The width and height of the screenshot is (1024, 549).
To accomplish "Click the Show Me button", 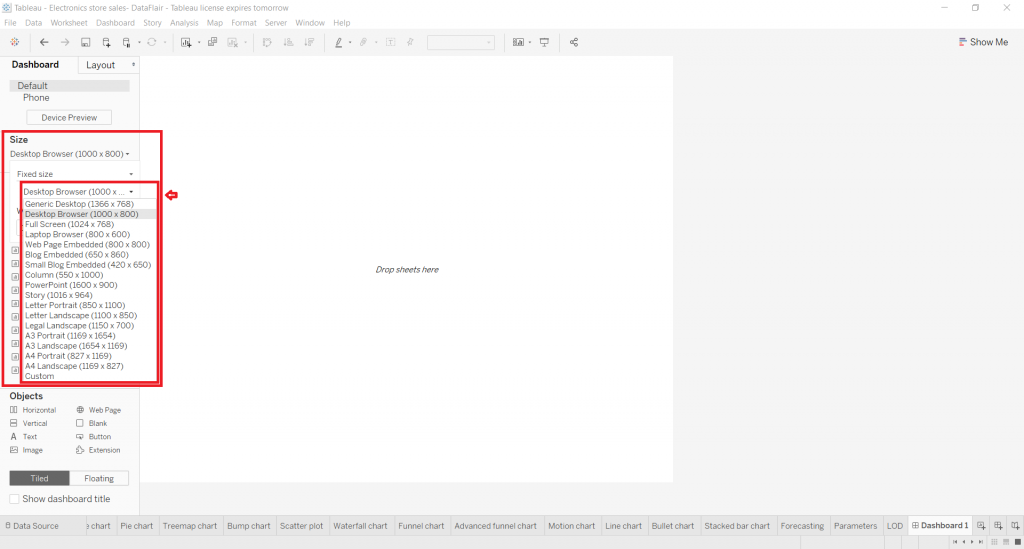I will (983, 42).
